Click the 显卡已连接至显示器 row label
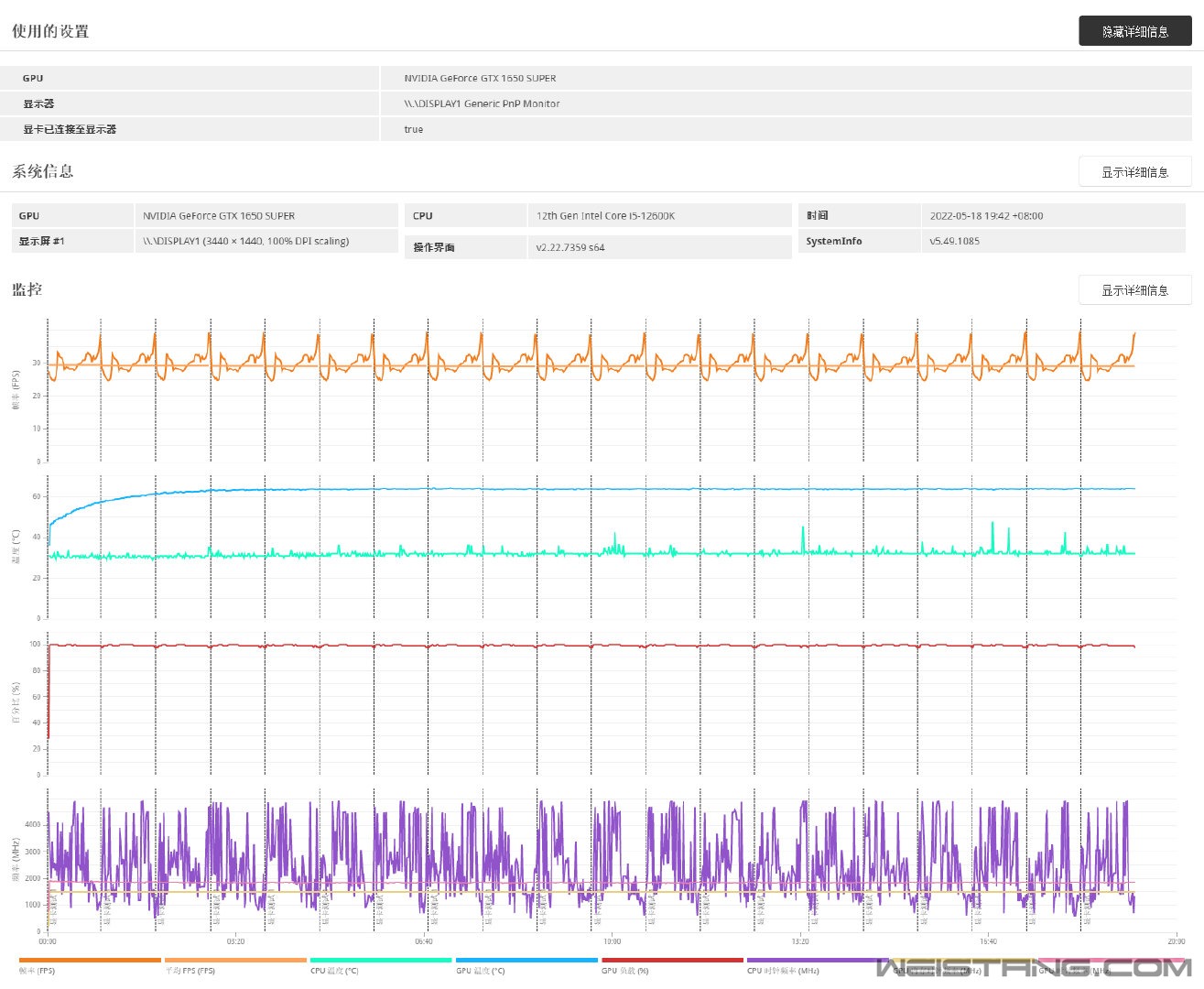Screen dimensions: 1204x989 tap(70, 129)
